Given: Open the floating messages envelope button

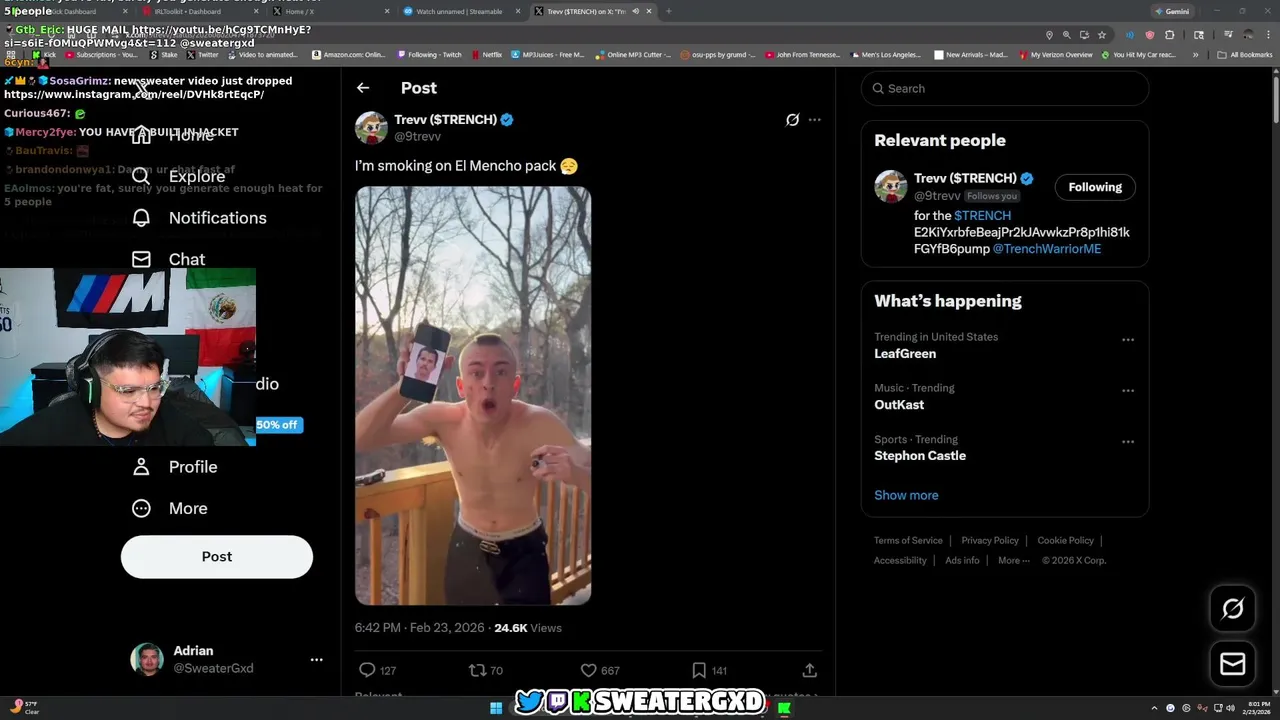Looking at the screenshot, I should (x=1232, y=663).
